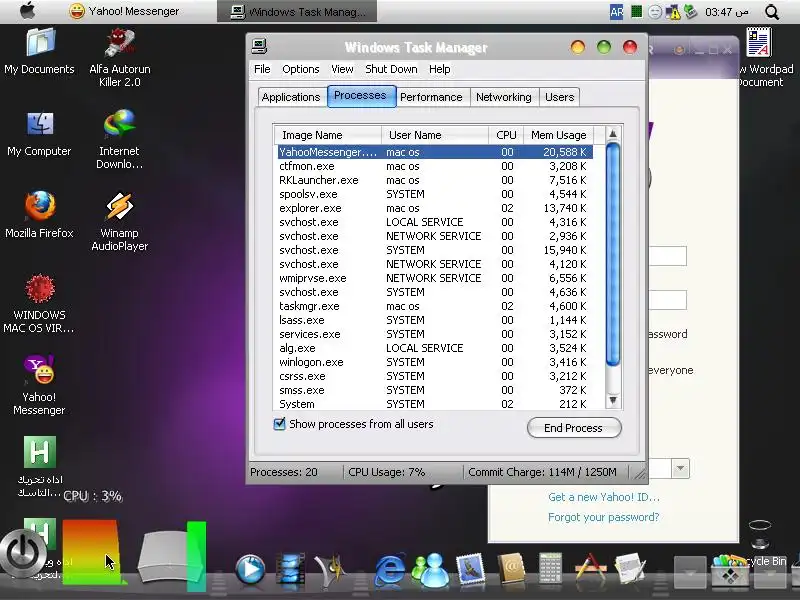This screenshot has width=800, height=600.
Task: Open the File menu in Task Manager
Action: point(262,69)
